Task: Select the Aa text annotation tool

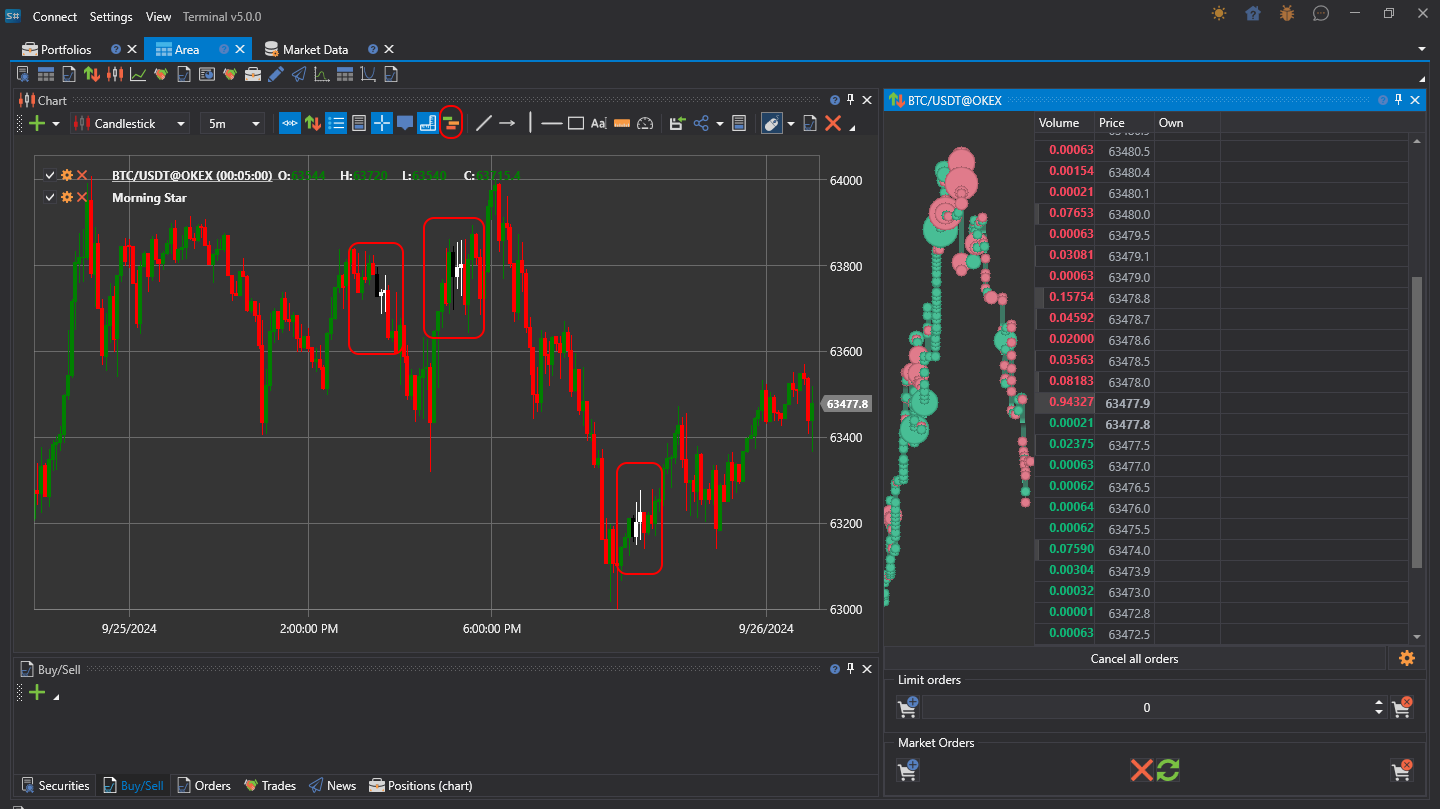Action: (x=598, y=123)
